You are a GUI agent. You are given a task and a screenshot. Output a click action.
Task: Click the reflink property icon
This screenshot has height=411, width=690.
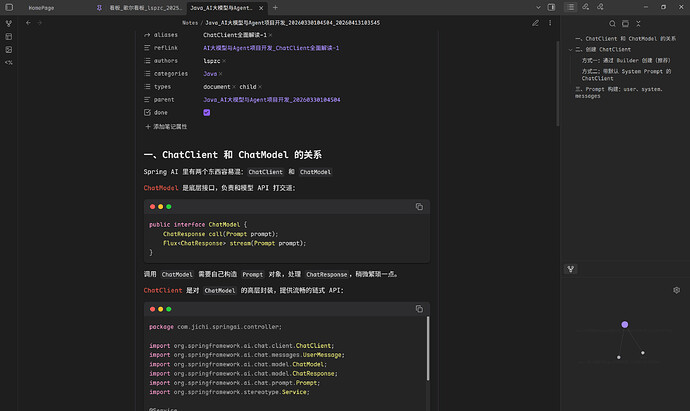coord(147,48)
